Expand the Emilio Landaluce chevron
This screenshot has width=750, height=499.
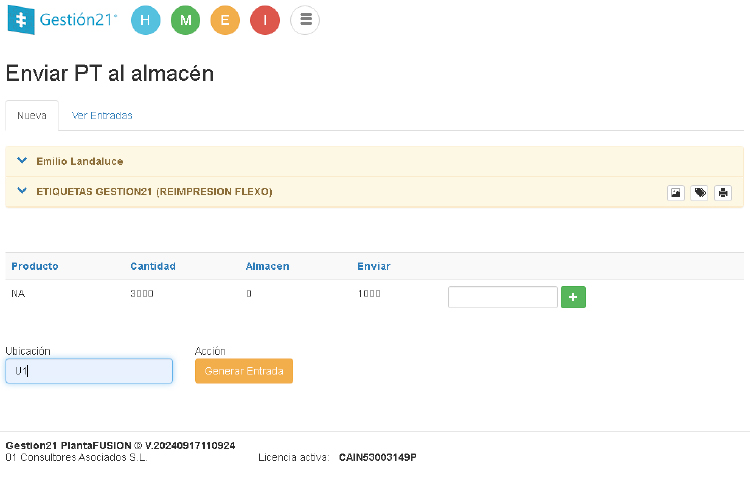pos(22,161)
